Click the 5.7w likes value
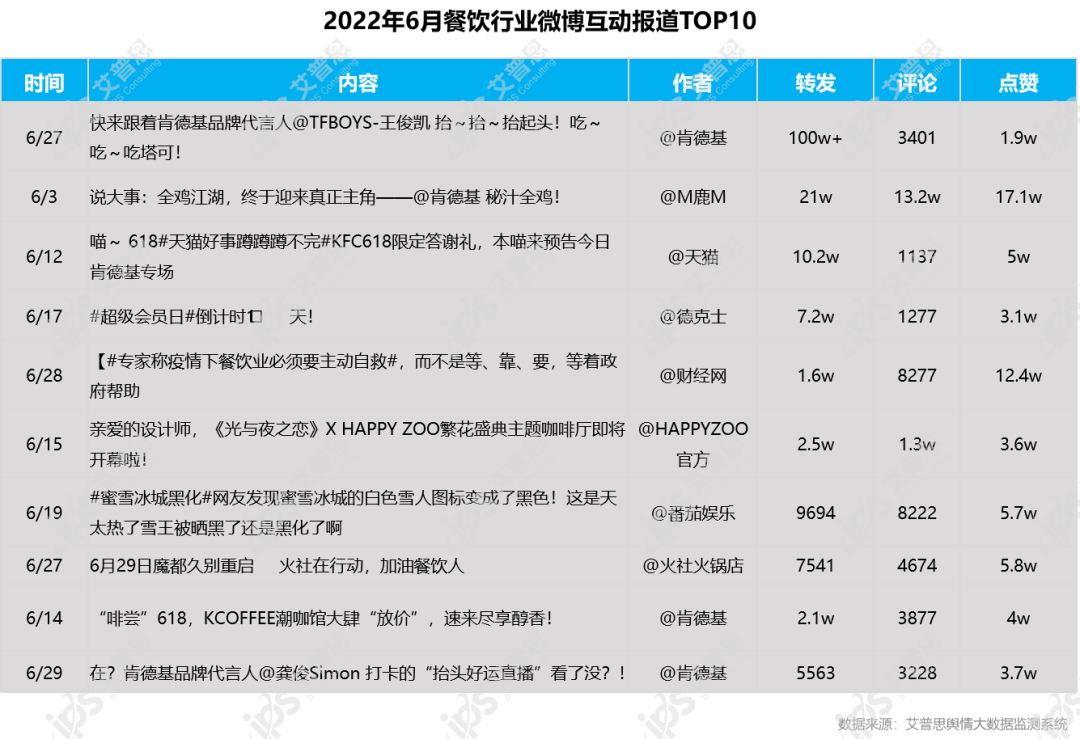Viewport: 1080px width, 739px height. click(x=1018, y=513)
